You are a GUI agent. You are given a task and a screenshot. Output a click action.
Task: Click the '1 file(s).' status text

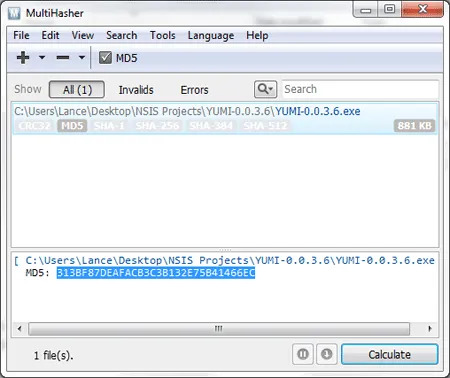pos(53,356)
